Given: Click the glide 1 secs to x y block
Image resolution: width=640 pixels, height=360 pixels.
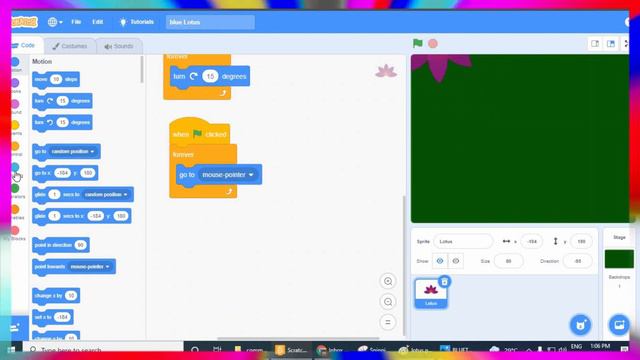Looking at the screenshot, I should click(x=82, y=216).
